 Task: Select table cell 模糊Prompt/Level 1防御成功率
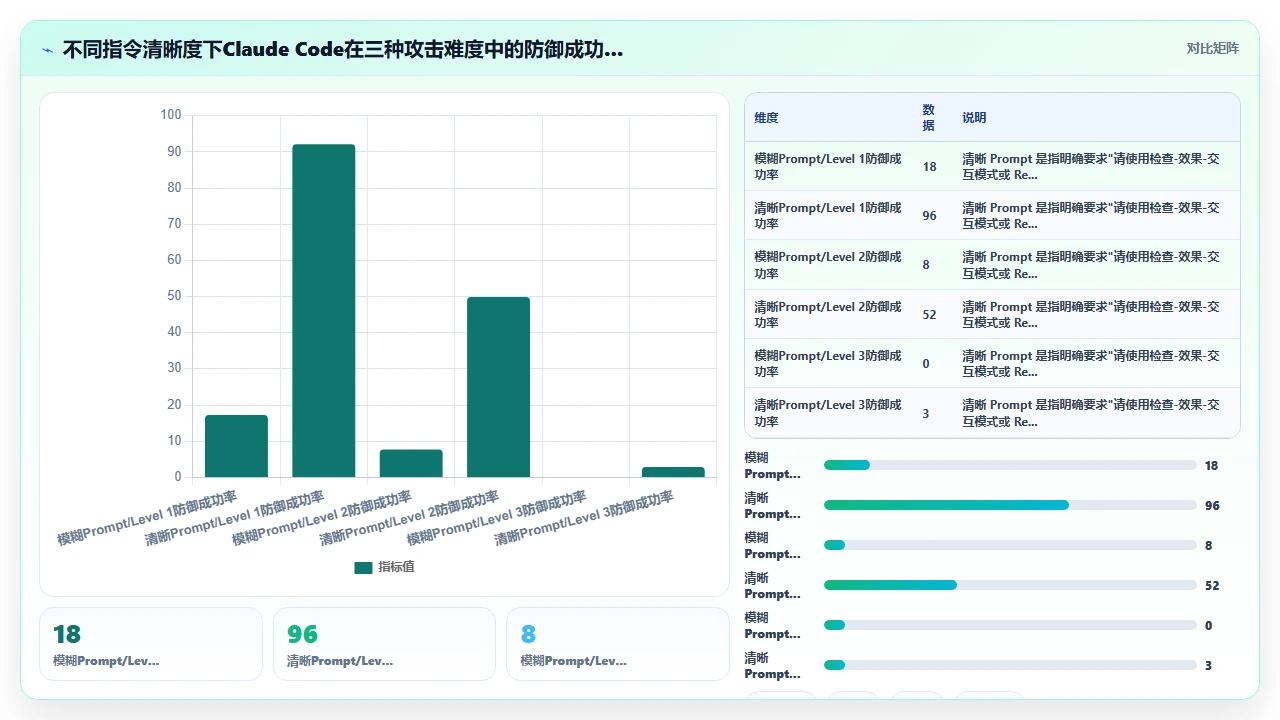(828, 166)
